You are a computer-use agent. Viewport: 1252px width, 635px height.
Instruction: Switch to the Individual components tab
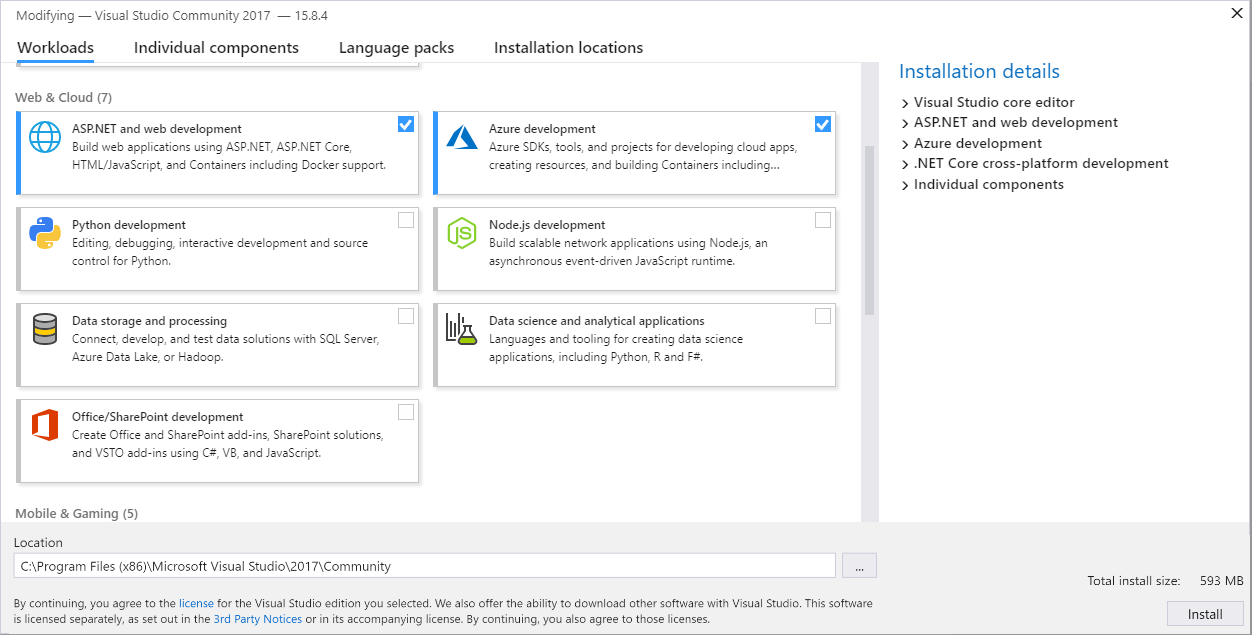(216, 48)
